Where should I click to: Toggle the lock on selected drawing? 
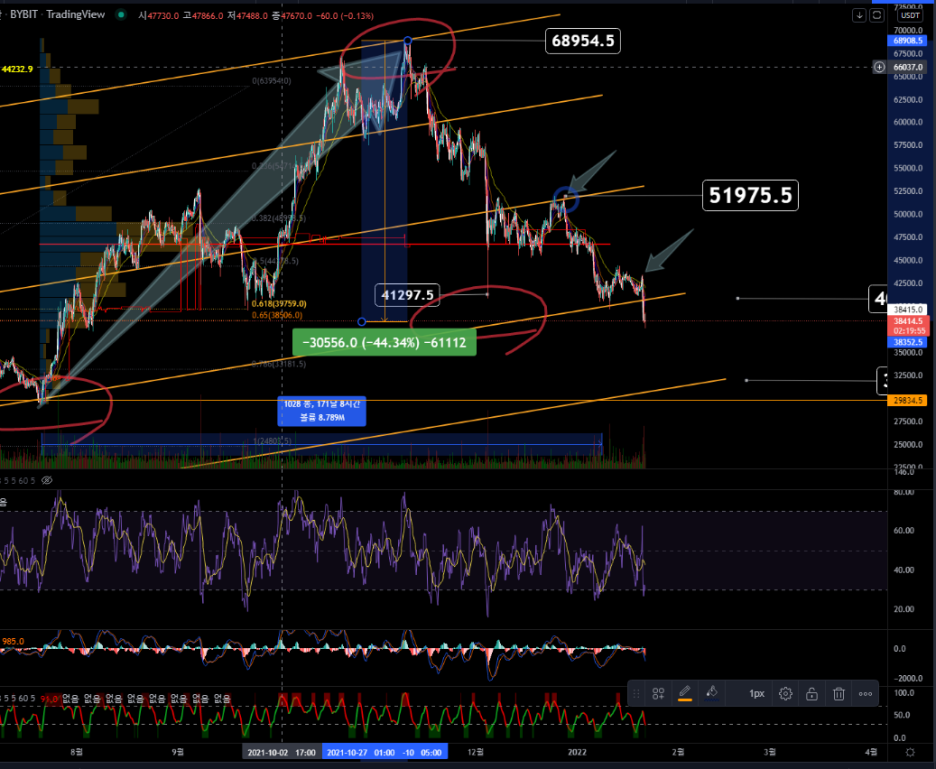tap(812, 694)
